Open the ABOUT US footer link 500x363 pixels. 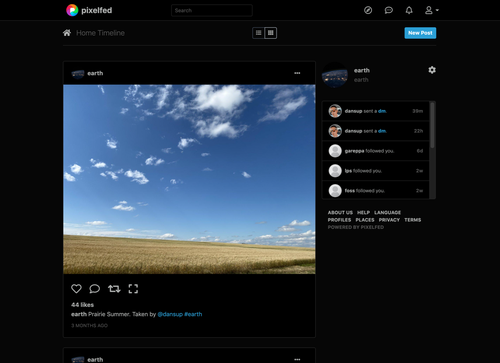(340, 212)
